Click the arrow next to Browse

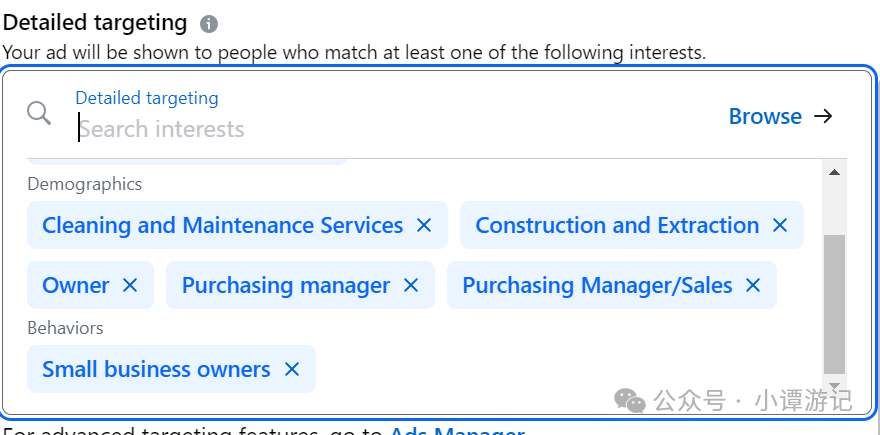click(823, 116)
